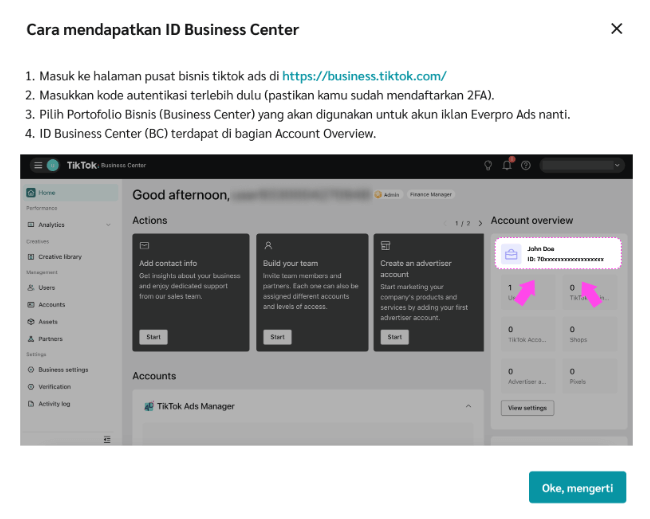
Task: Go to next Actions page arrow
Action: point(480,223)
